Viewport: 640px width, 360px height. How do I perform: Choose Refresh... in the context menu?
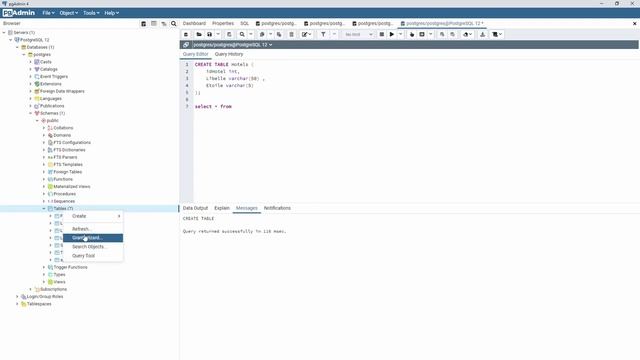(x=93, y=229)
